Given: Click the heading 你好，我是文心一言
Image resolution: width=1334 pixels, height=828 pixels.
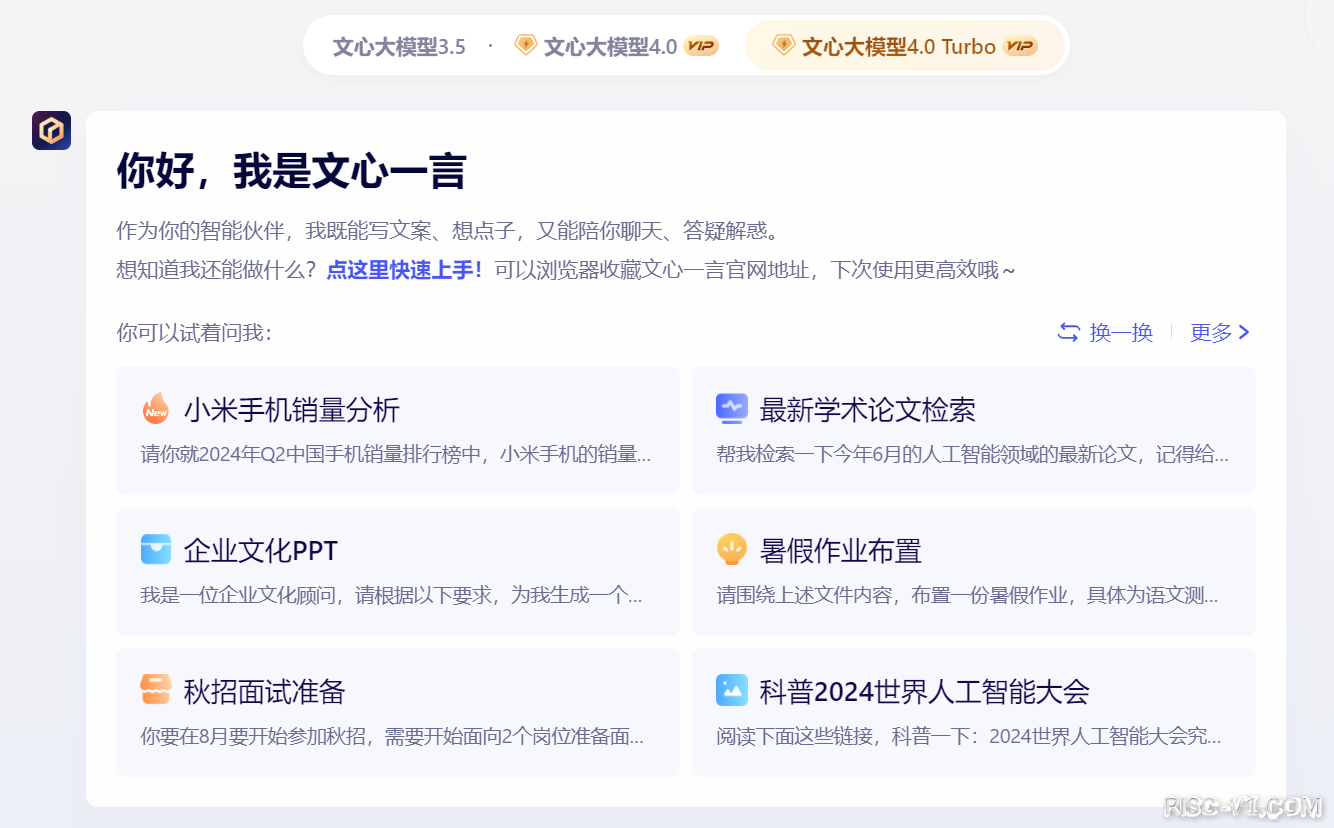Looking at the screenshot, I should click(291, 171).
